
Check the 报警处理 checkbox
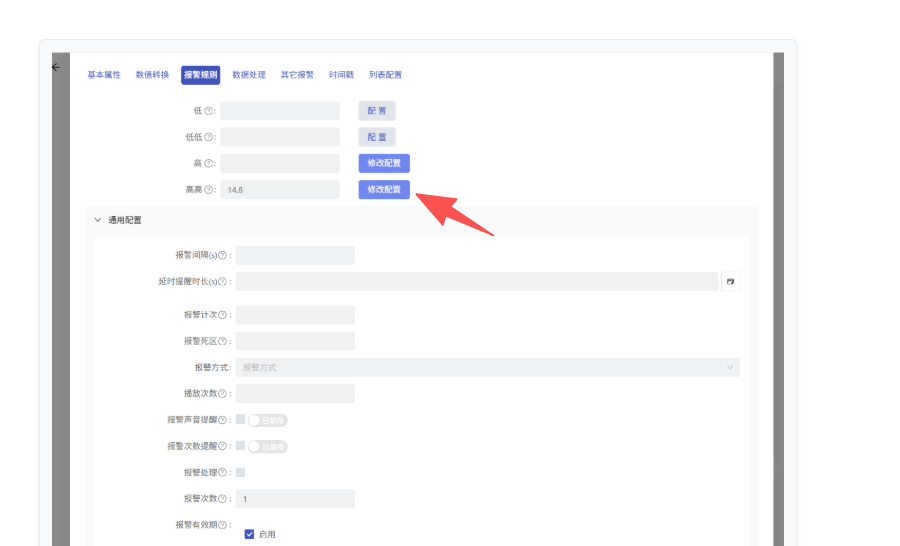tap(241, 472)
